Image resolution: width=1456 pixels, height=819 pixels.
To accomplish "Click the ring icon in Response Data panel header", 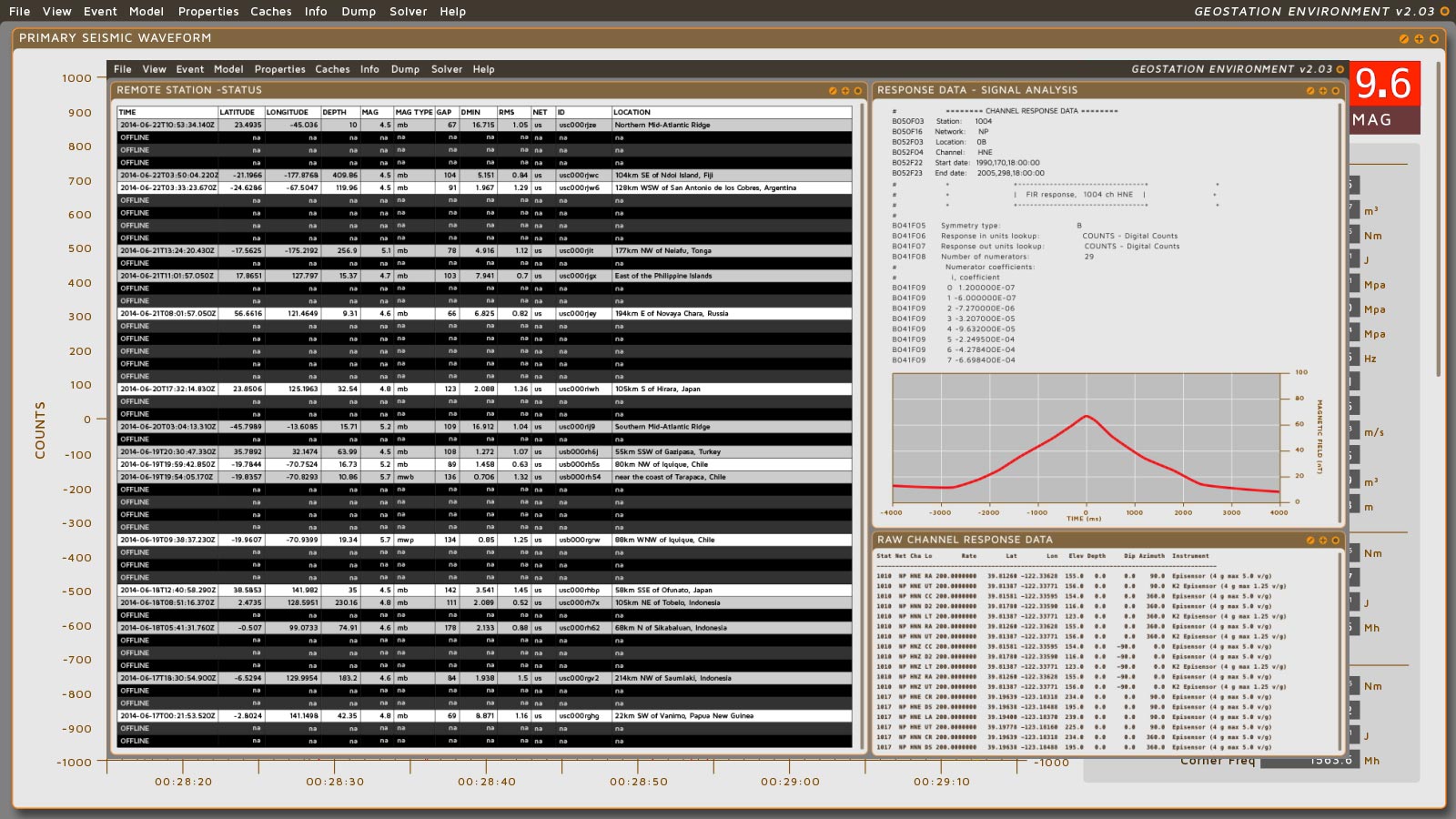I will (x=1336, y=91).
